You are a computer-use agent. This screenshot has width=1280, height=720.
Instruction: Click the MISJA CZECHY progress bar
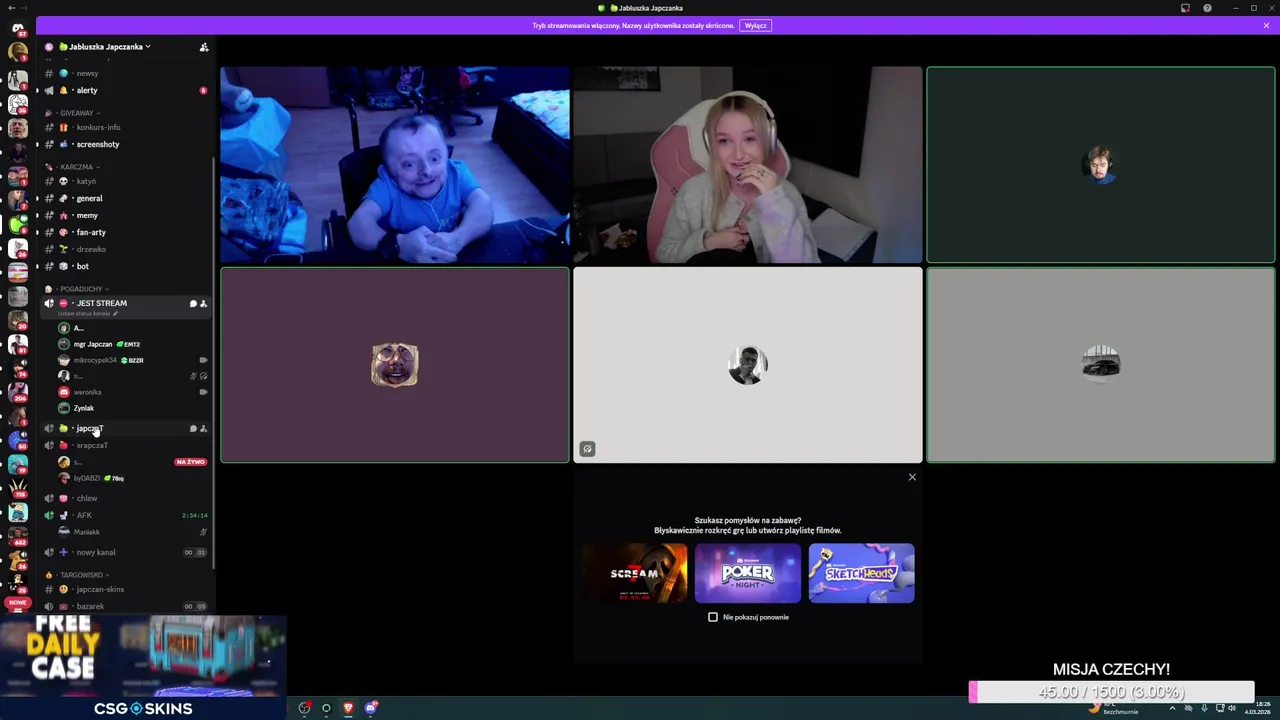tap(1111, 692)
